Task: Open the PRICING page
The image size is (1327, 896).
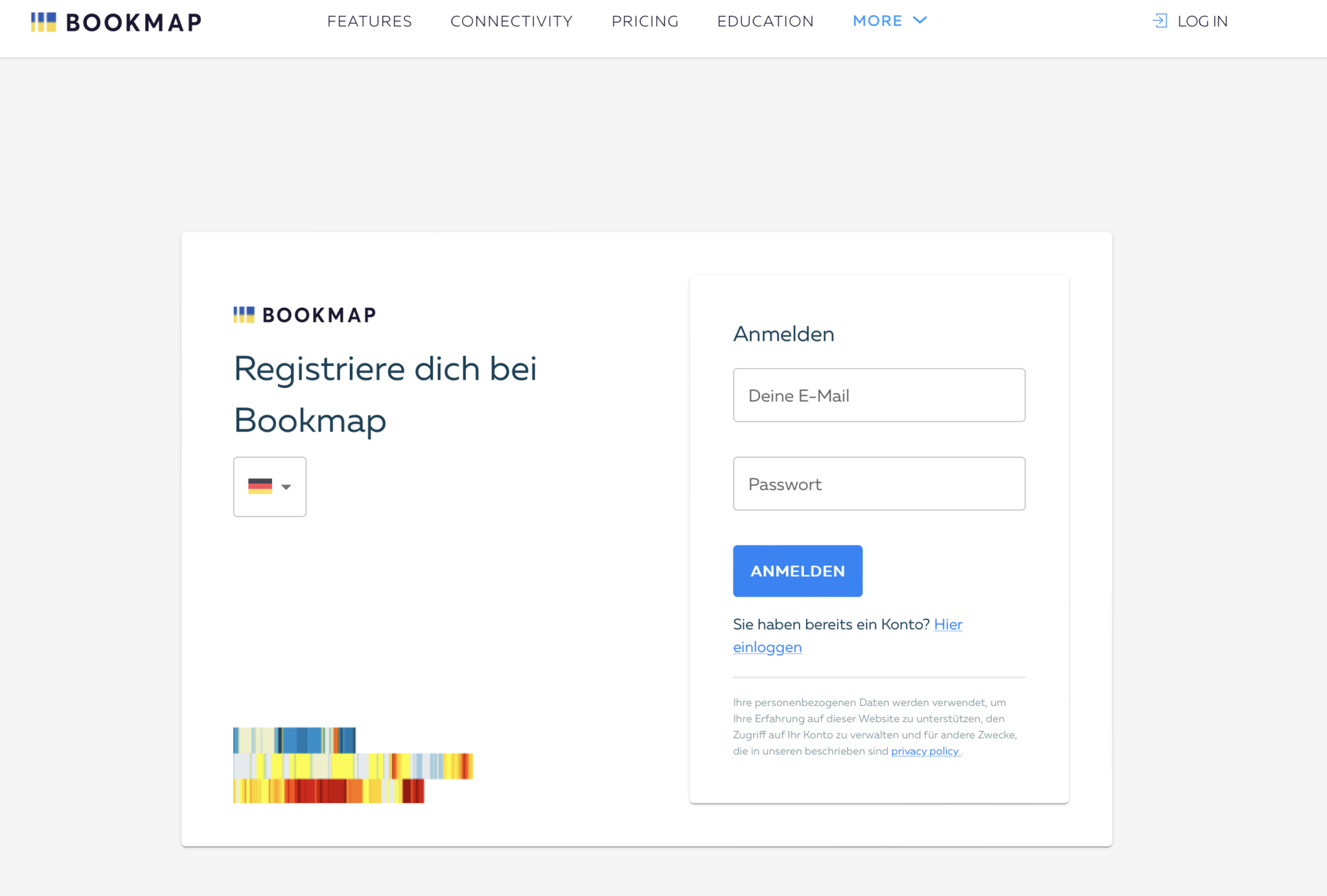Action: (x=645, y=21)
